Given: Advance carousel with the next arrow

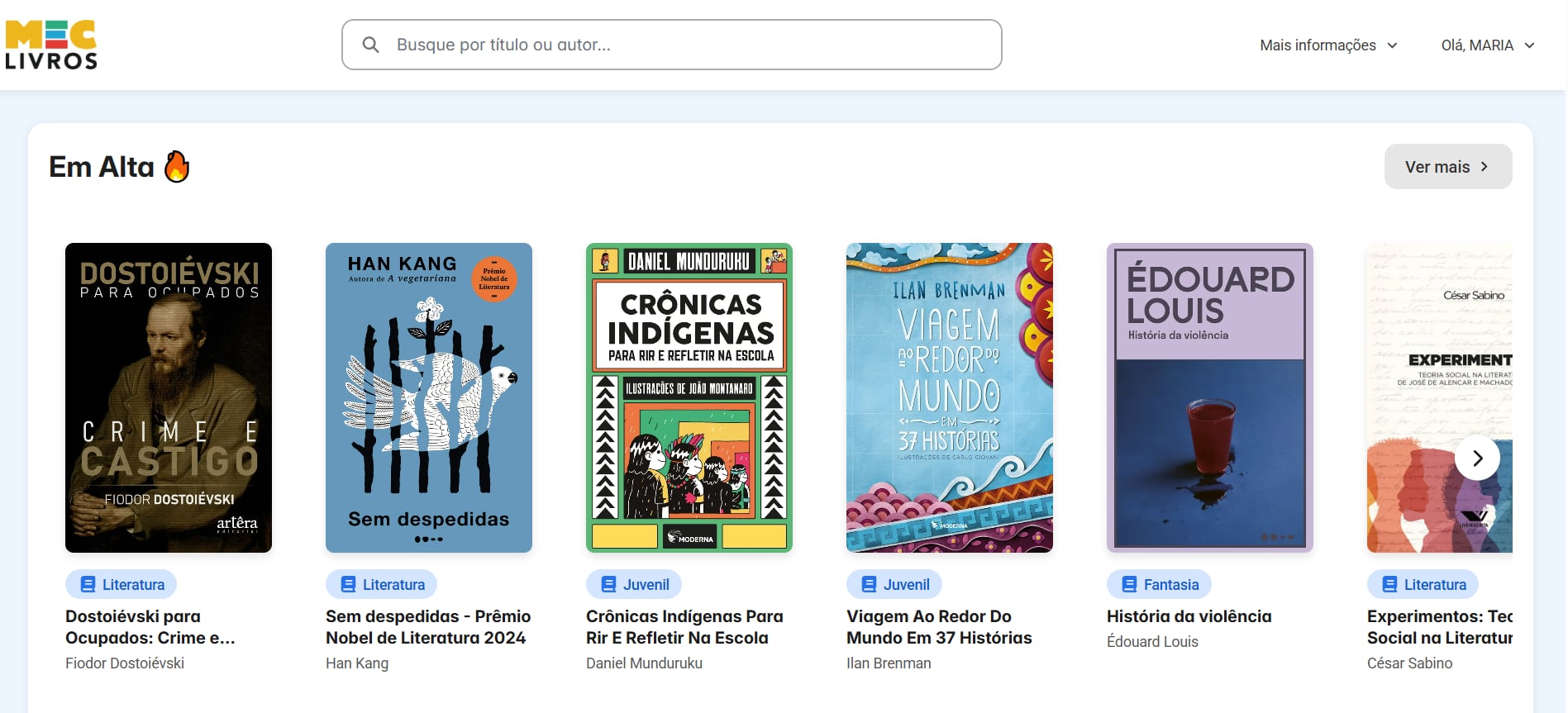Looking at the screenshot, I should click(x=1477, y=458).
